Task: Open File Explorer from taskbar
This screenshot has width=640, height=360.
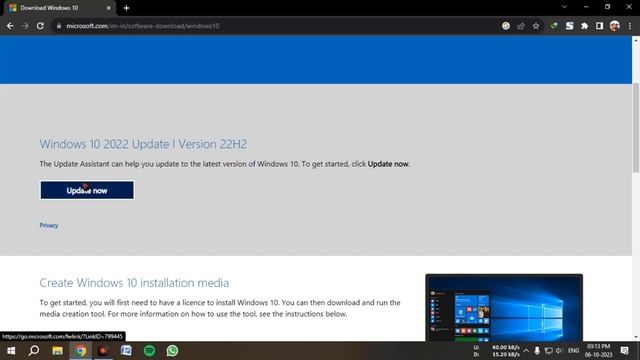Action: [57, 351]
